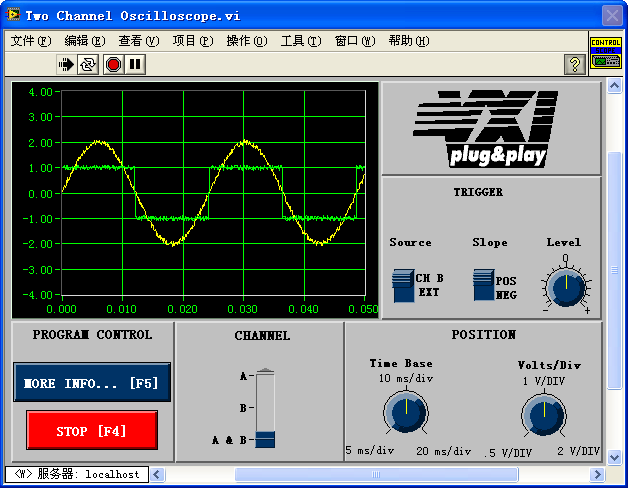Open the 文件 (File) menu

pyautogui.click(x=30, y=41)
